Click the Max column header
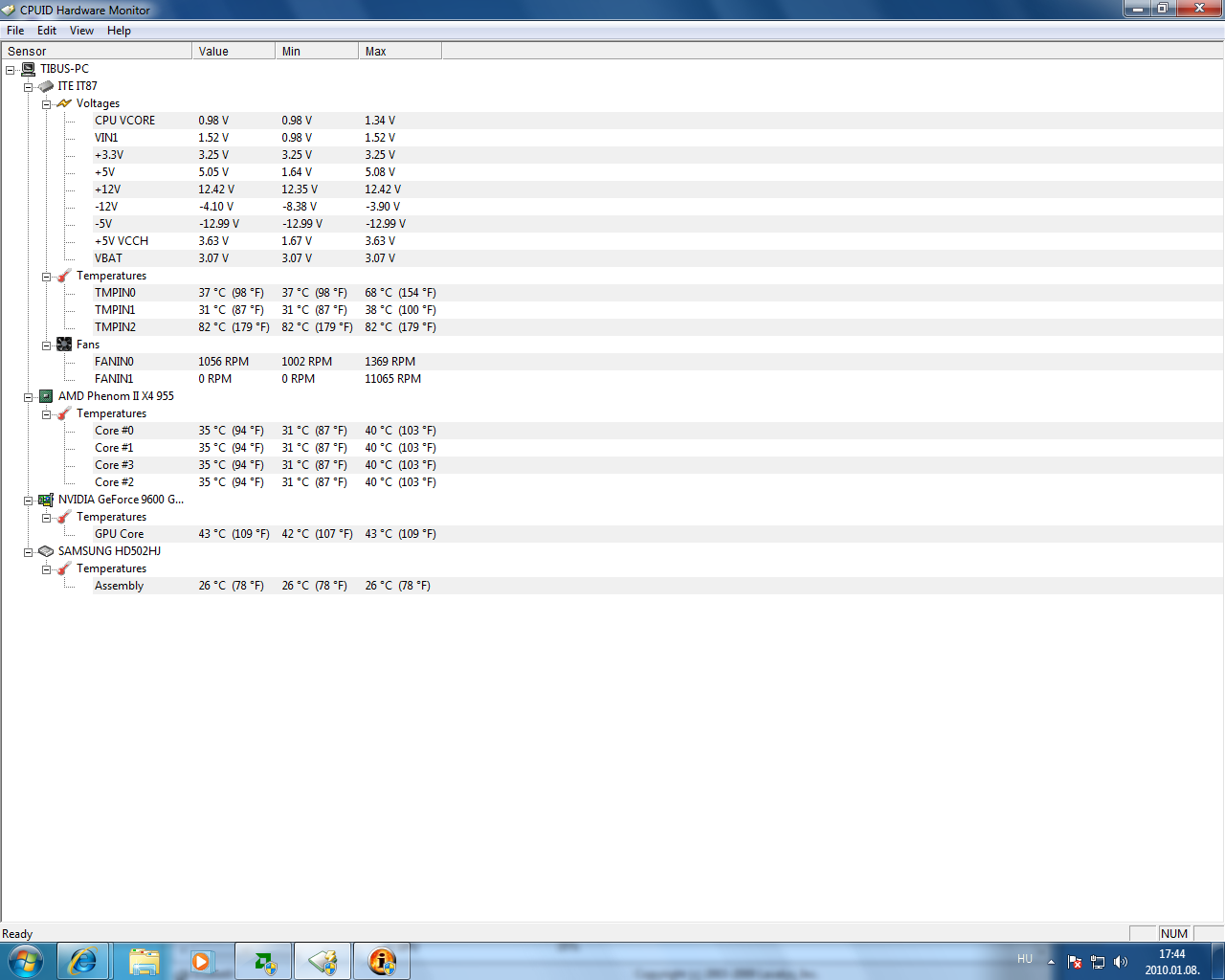1225x980 pixels. (x=400, y=52)
